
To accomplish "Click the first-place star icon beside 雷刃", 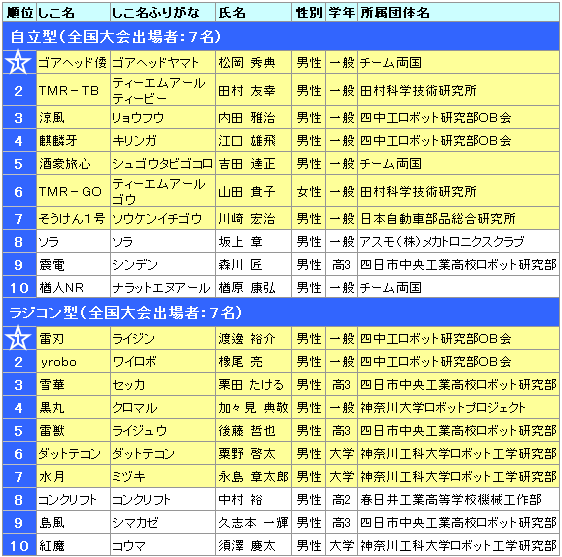I will pos(19,338).
